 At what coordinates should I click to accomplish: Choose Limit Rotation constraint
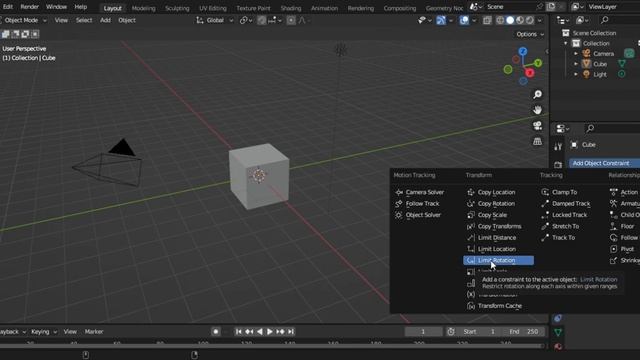[x=498, y=260]
